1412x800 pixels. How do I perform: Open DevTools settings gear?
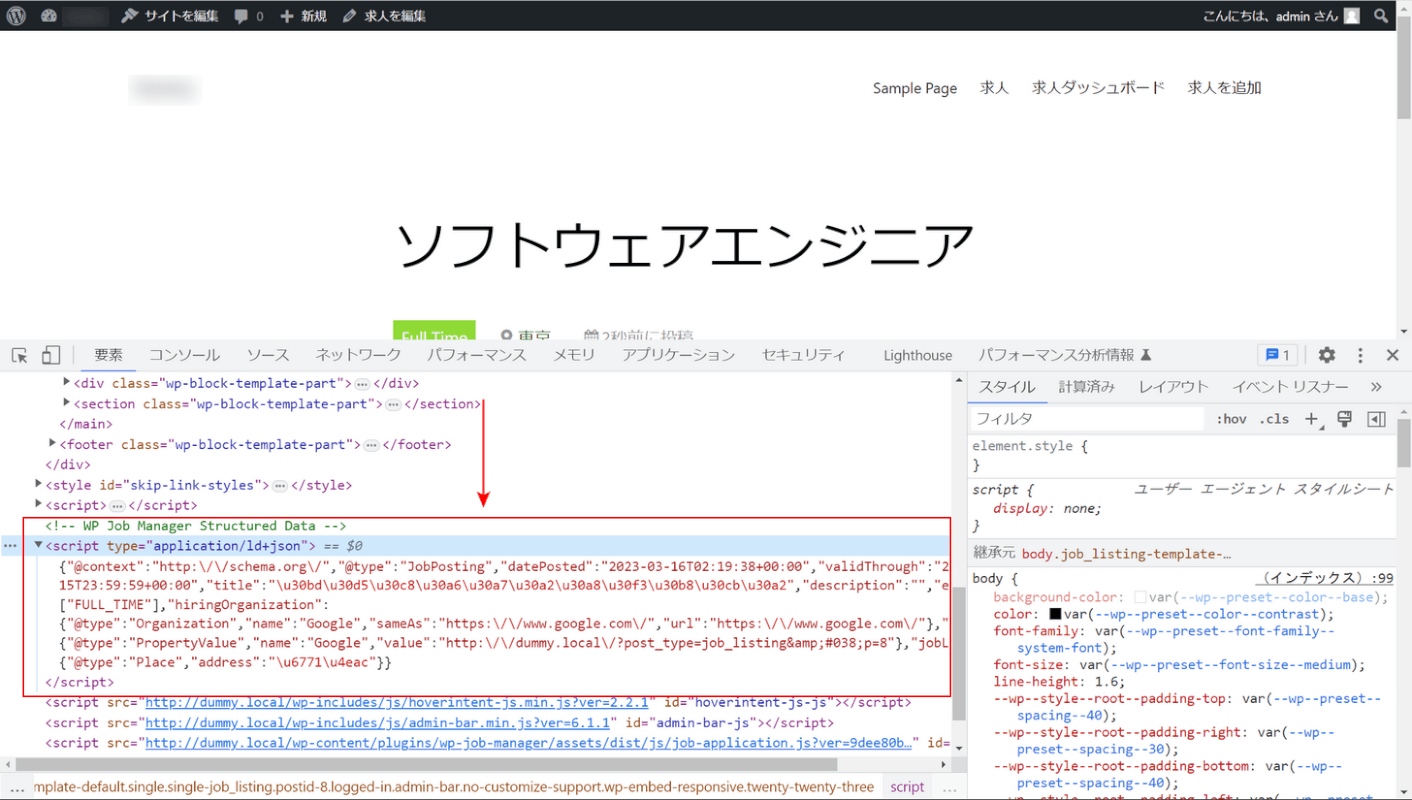(1327, 355)
